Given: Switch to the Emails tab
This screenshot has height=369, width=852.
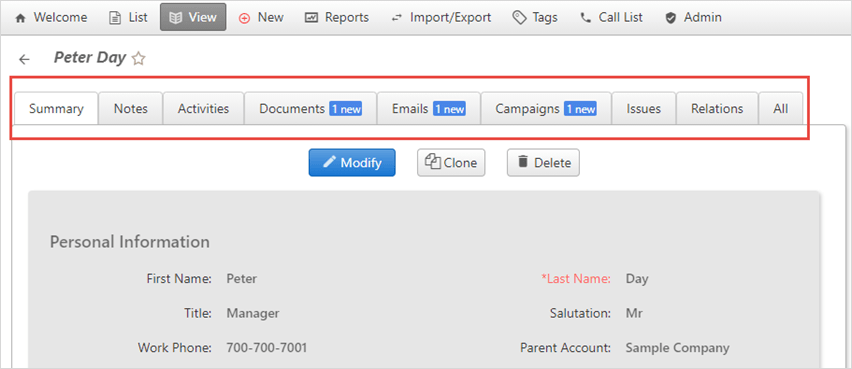Looking at the screenshot, I should point(429,108).
